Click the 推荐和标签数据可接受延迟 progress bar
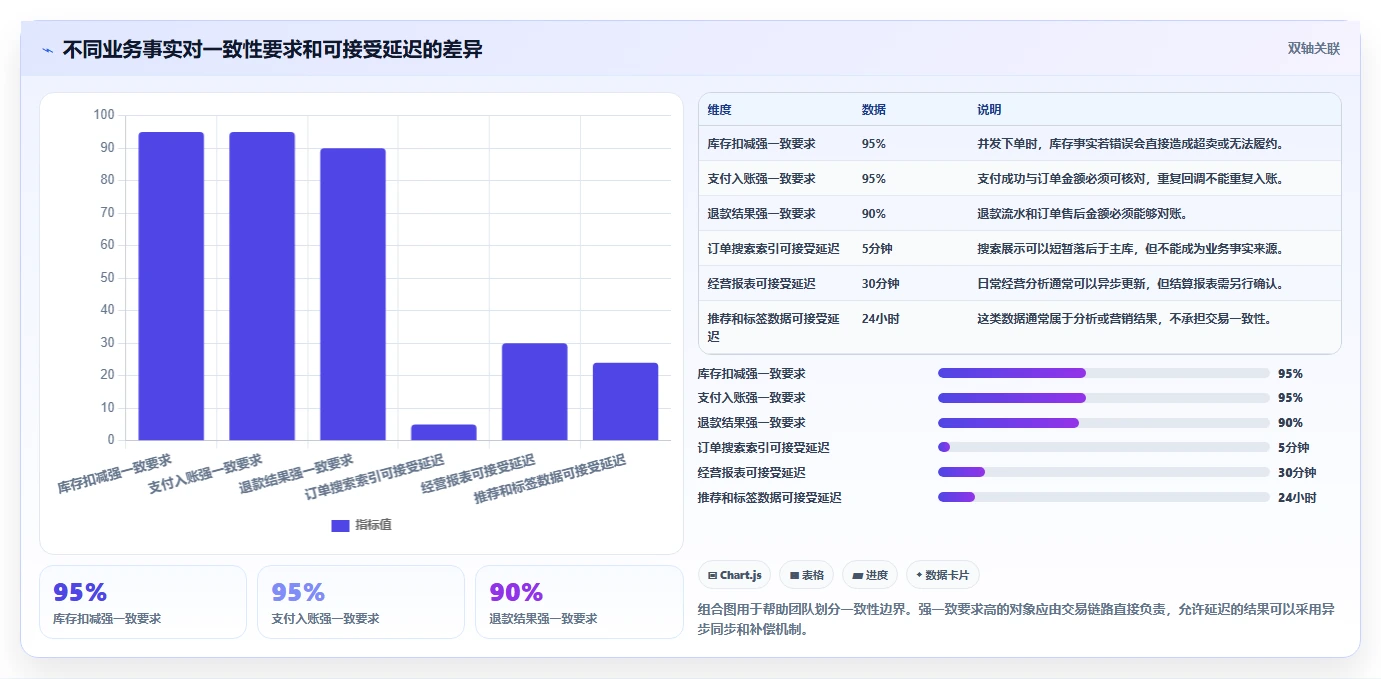The height and width of the screenshot is (679, 1381). coord(1104,497)
